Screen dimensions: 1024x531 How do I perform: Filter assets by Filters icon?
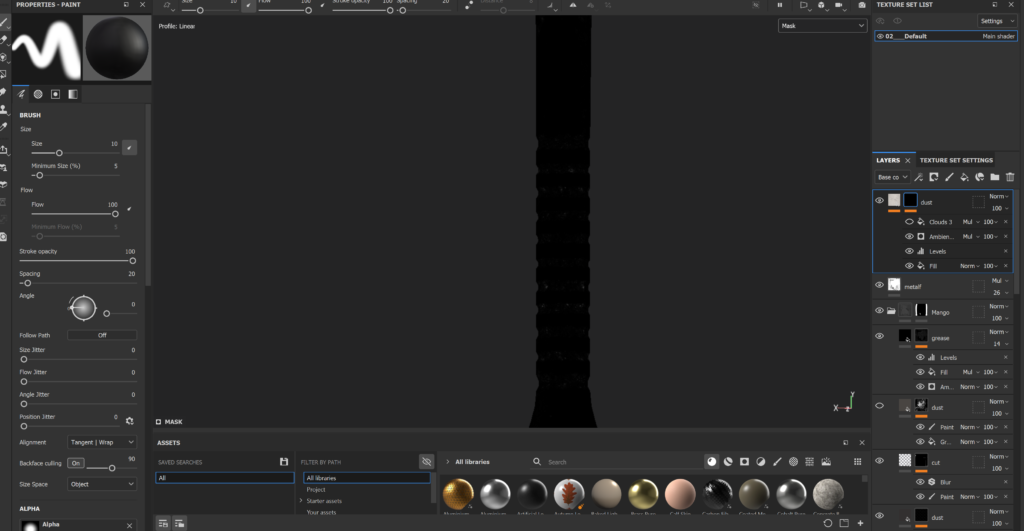click(x=760, y=462)
